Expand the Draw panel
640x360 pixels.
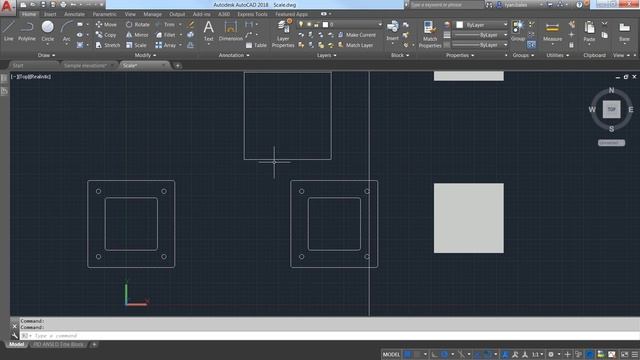pos(46,55)
